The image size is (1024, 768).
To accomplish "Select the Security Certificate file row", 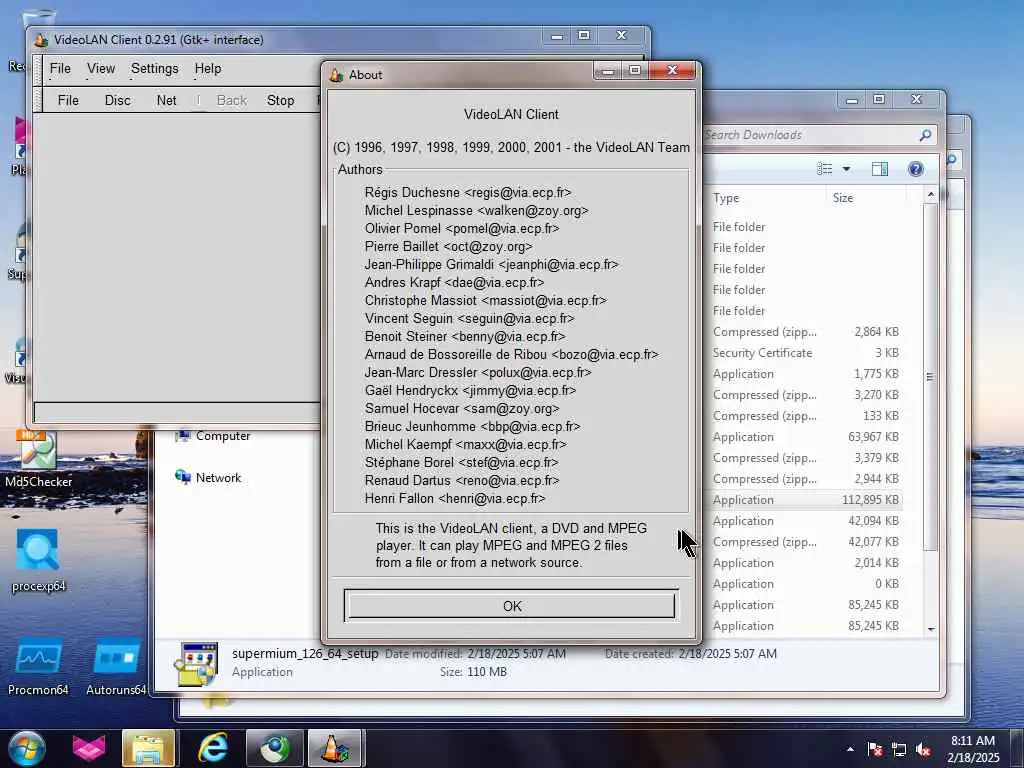I will (806, 353).
